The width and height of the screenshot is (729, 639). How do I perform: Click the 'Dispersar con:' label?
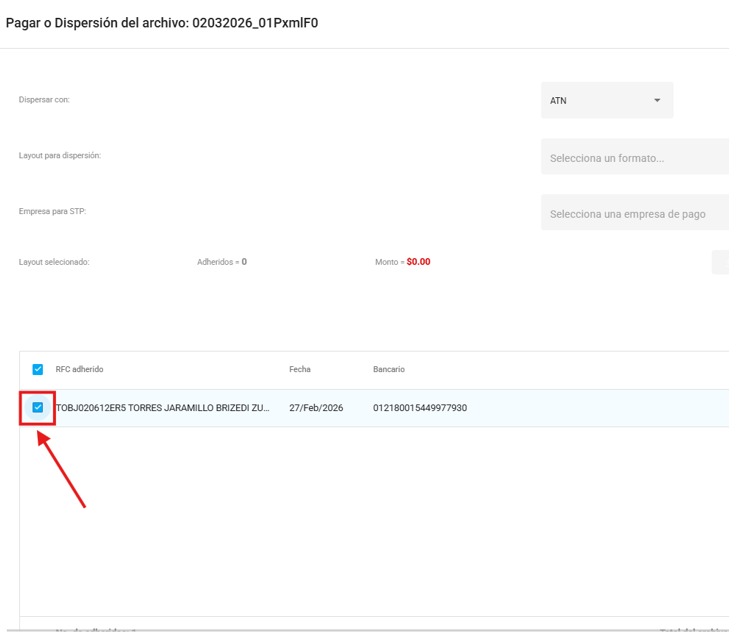44,100
